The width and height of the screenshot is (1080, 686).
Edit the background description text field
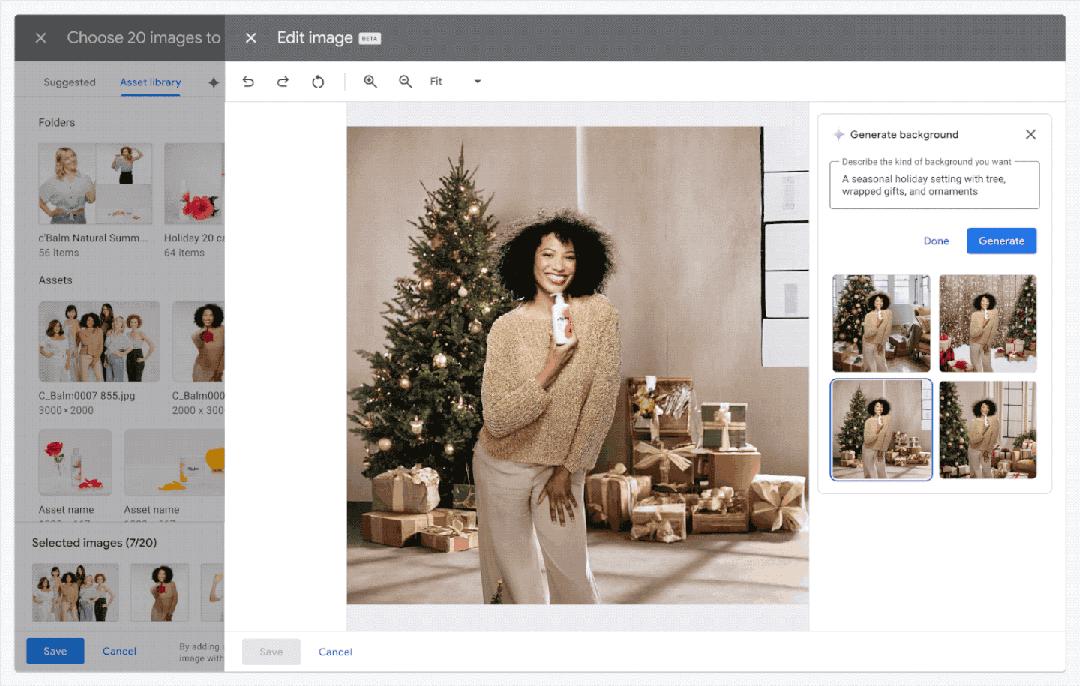point(934,185)
